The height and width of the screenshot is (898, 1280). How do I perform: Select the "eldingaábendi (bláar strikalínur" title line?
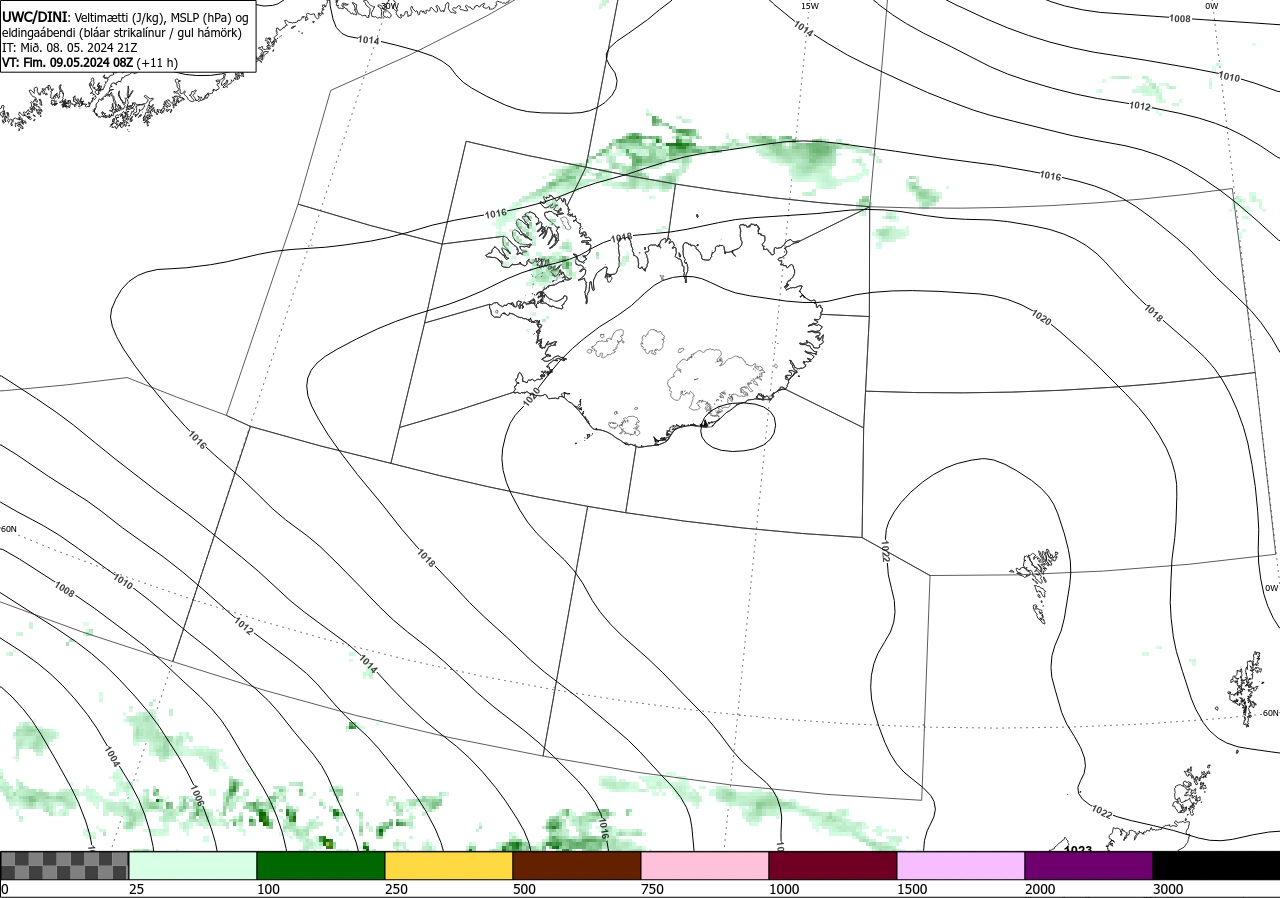[x=122, y=32]
